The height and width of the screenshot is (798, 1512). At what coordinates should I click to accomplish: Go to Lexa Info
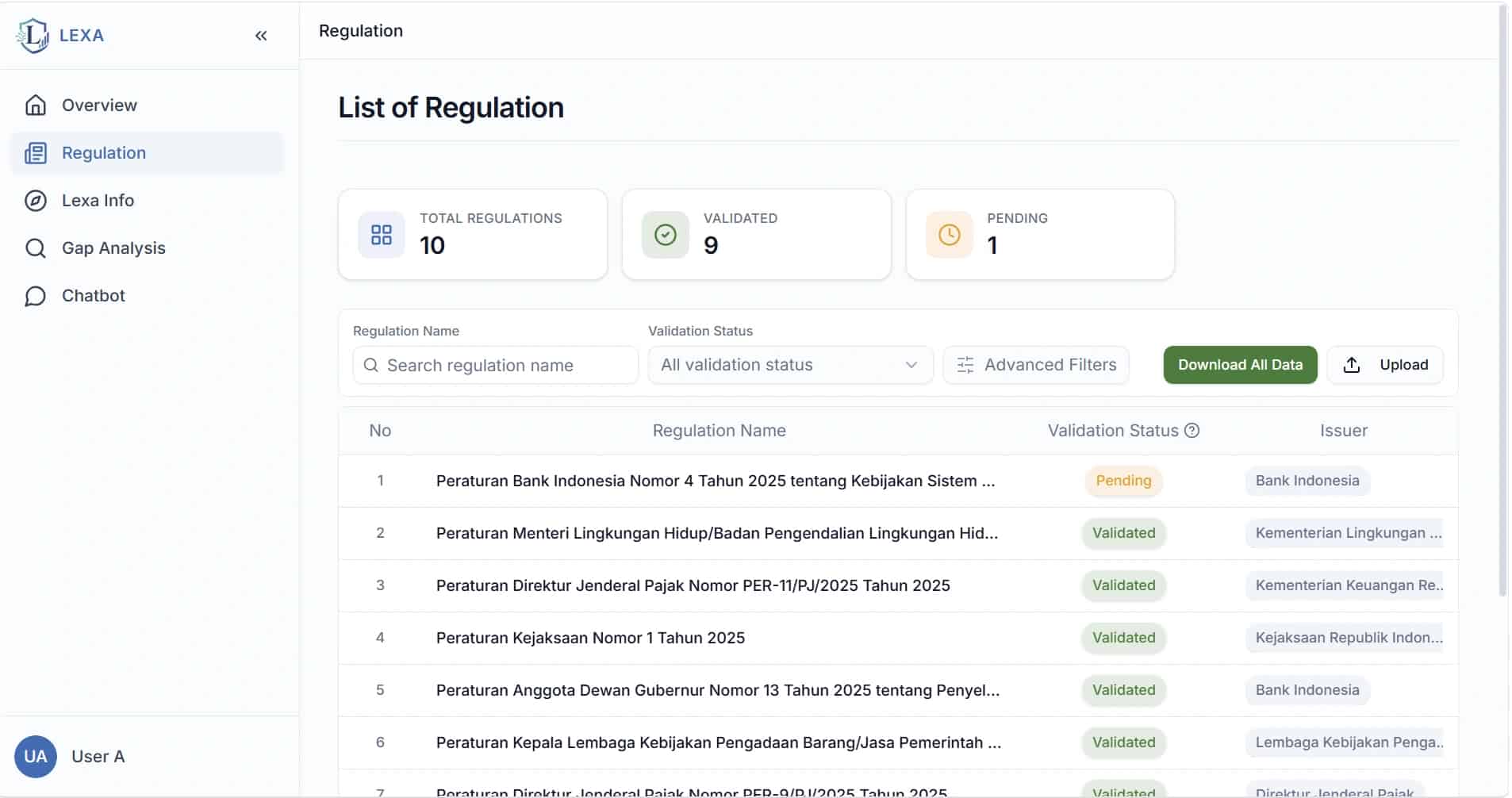pyautogui.click(x=148, y=201)
